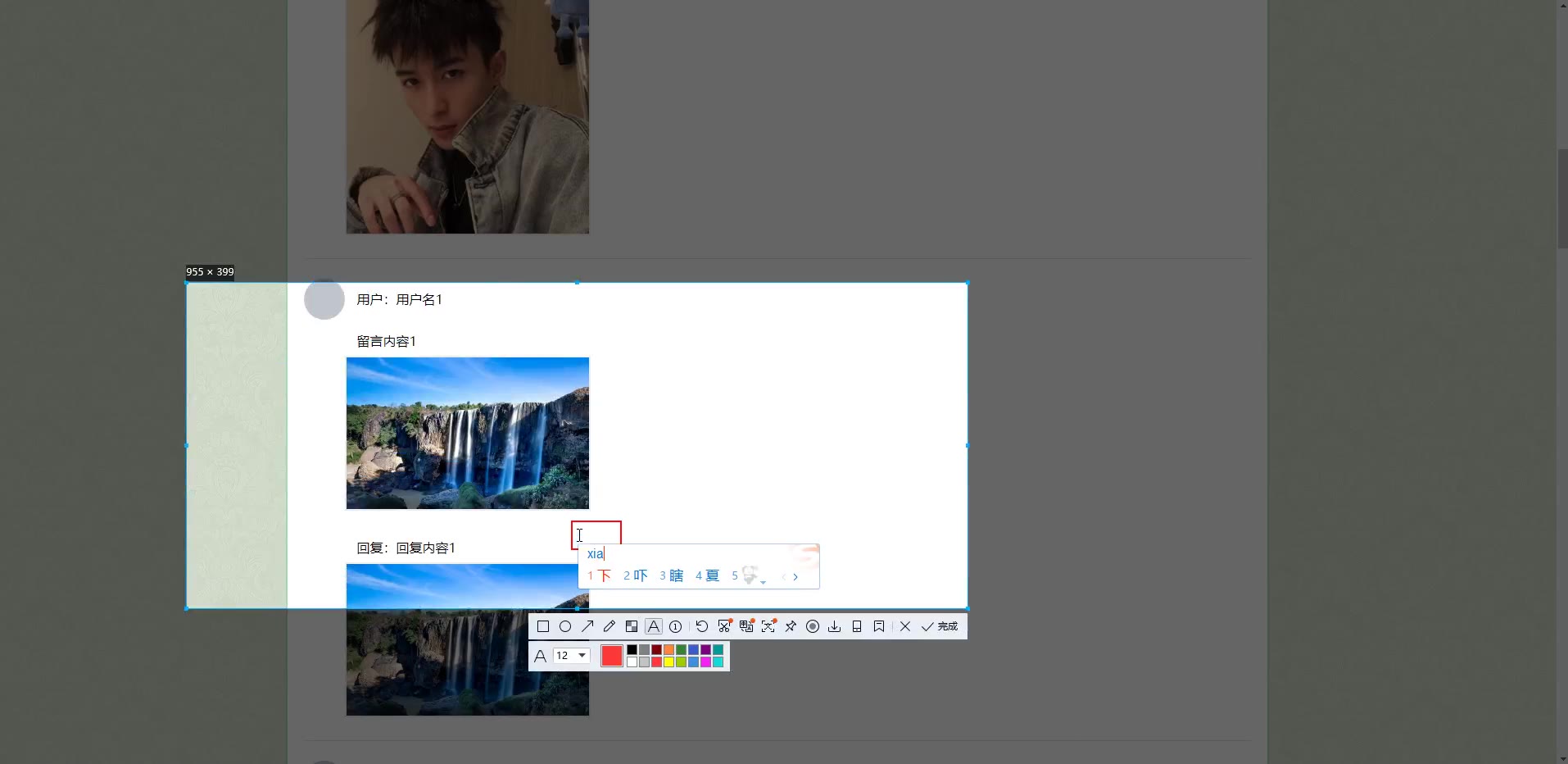Viewport: 1568px width, 764px height.
Task: Open the portrait photo of the man
Action: pyautogui.click(x=468, y=116)
